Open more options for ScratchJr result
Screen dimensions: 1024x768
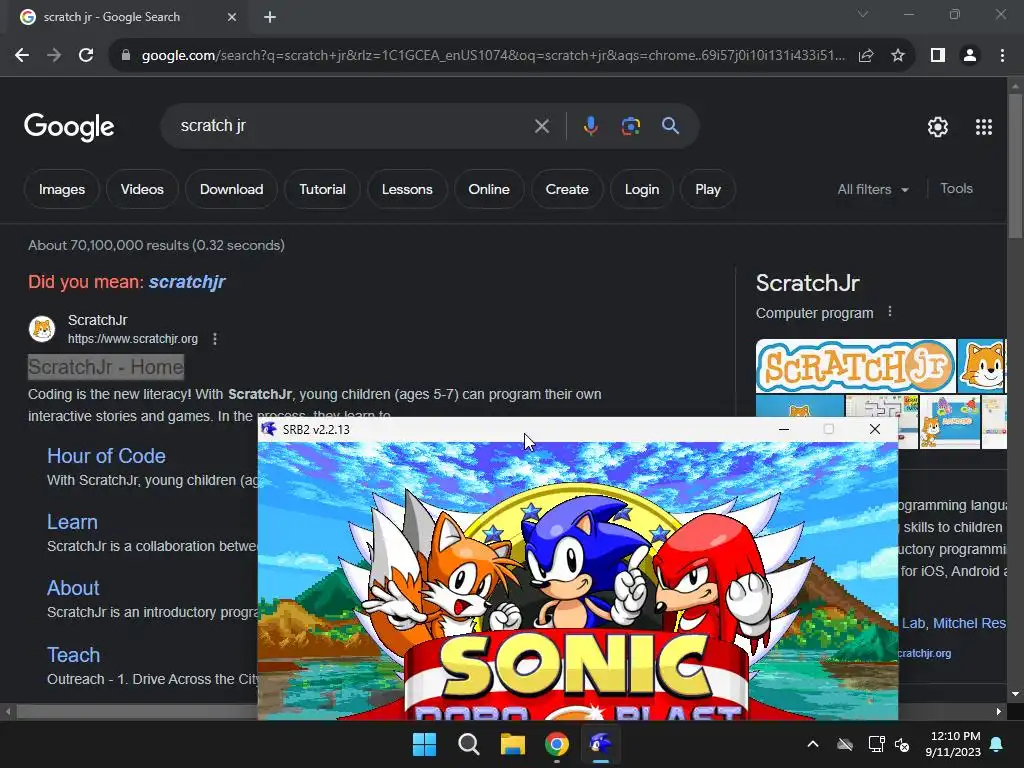click(x=215, y=339)
